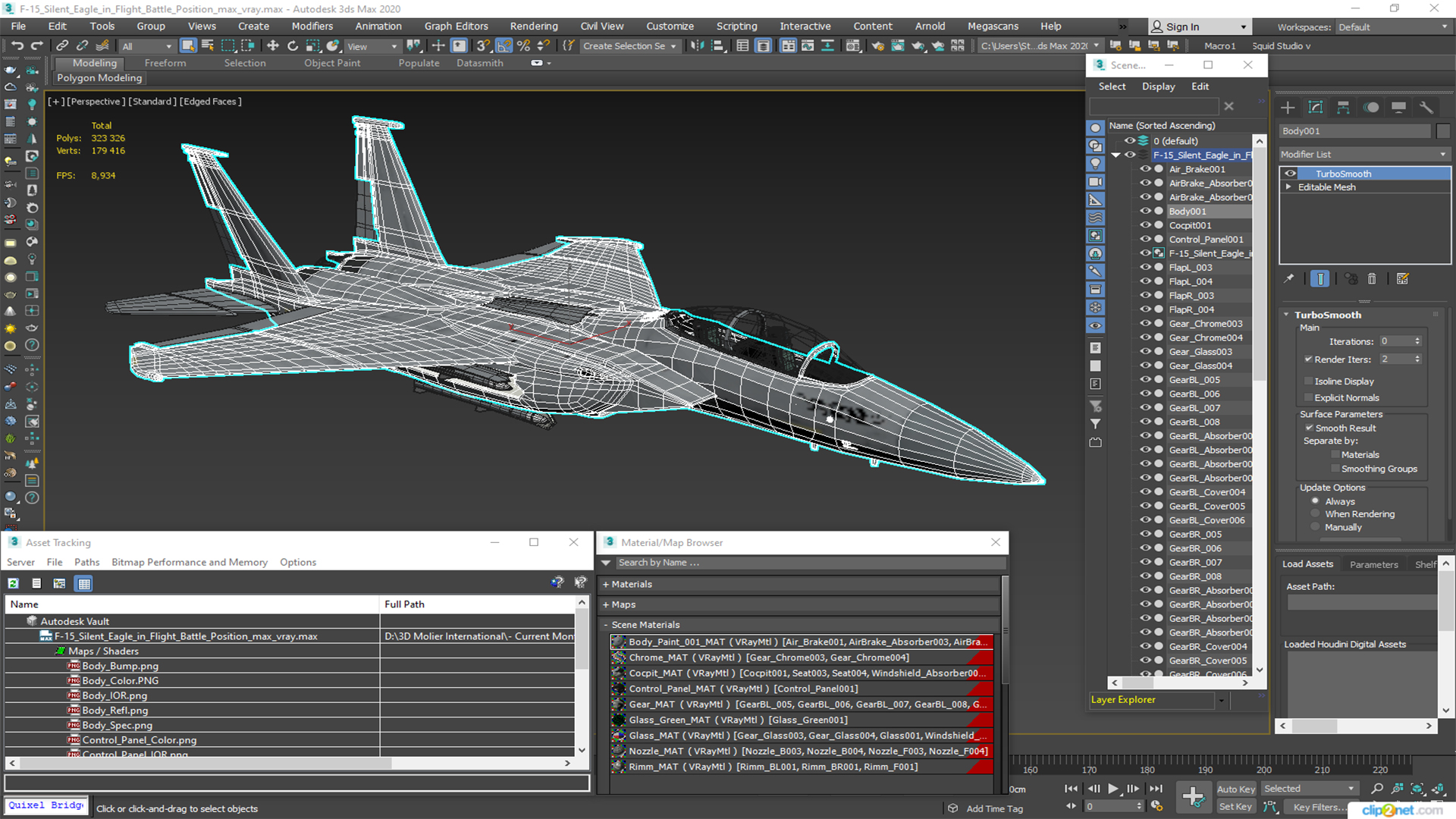The width and height of the screenshot is (1456, 819).
Task: Play the animation
Action: [1112, 789]
